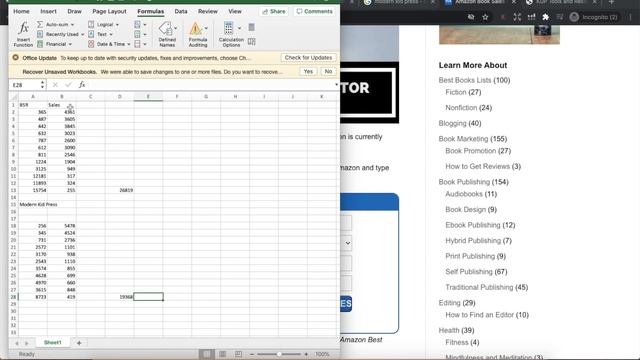The image size is (640, 360).
Task: Open the Comments pane in Excel
Action: tap(314, 11)
